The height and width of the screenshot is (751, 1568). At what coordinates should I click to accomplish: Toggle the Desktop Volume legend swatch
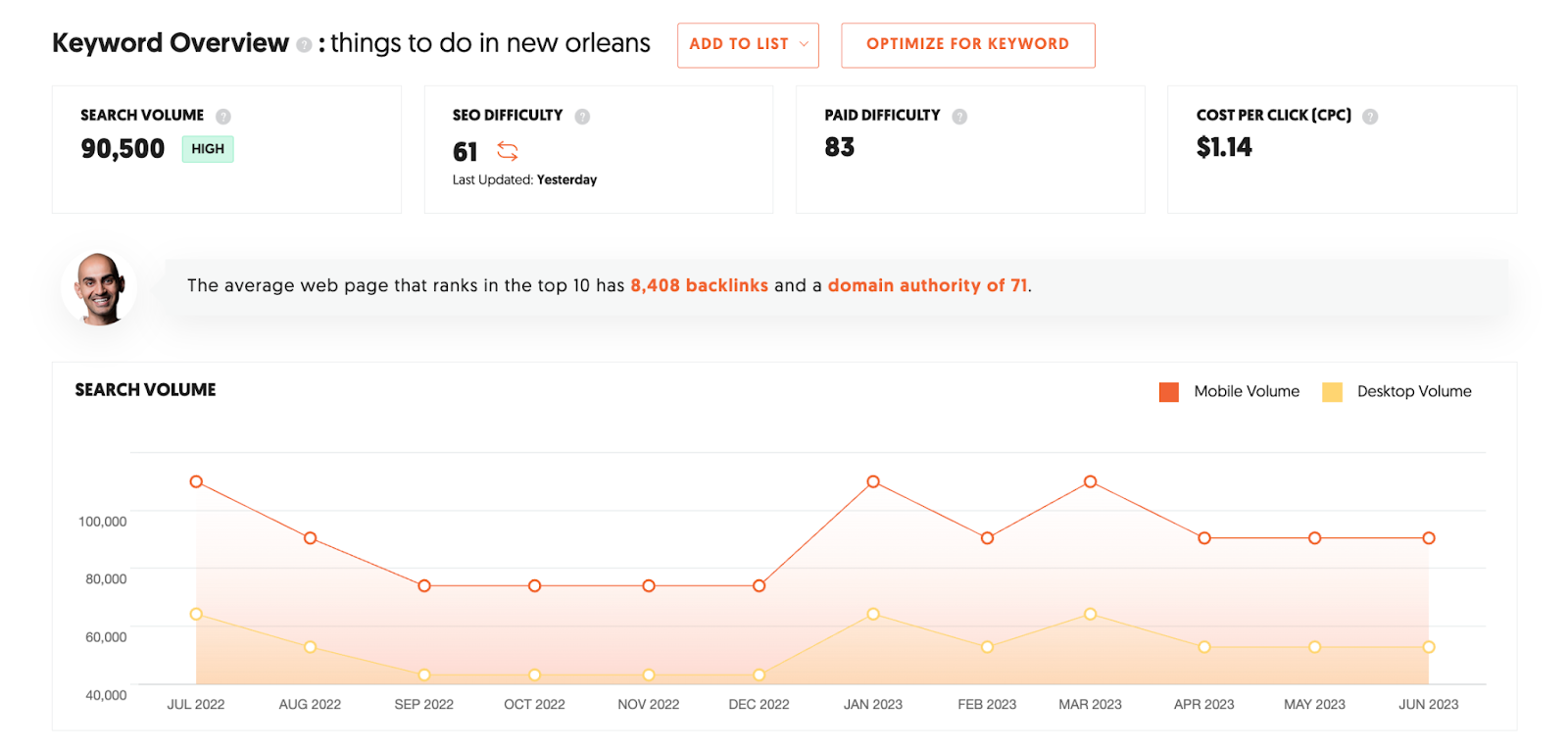[x=1332, y=392]
